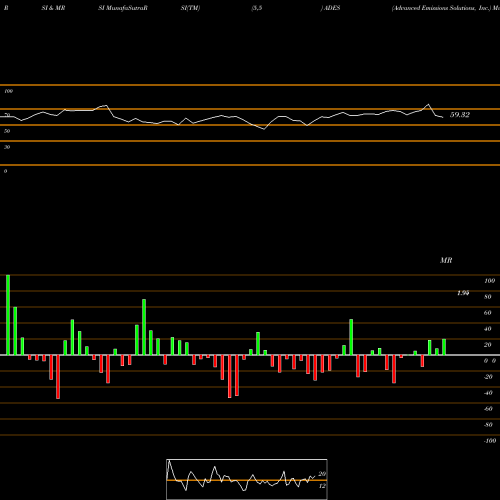Click the 'Advanced Emissions Solutions, Inc.' company name
The height and width of the screenshot is (500, 500).
(x=442, y=8)
